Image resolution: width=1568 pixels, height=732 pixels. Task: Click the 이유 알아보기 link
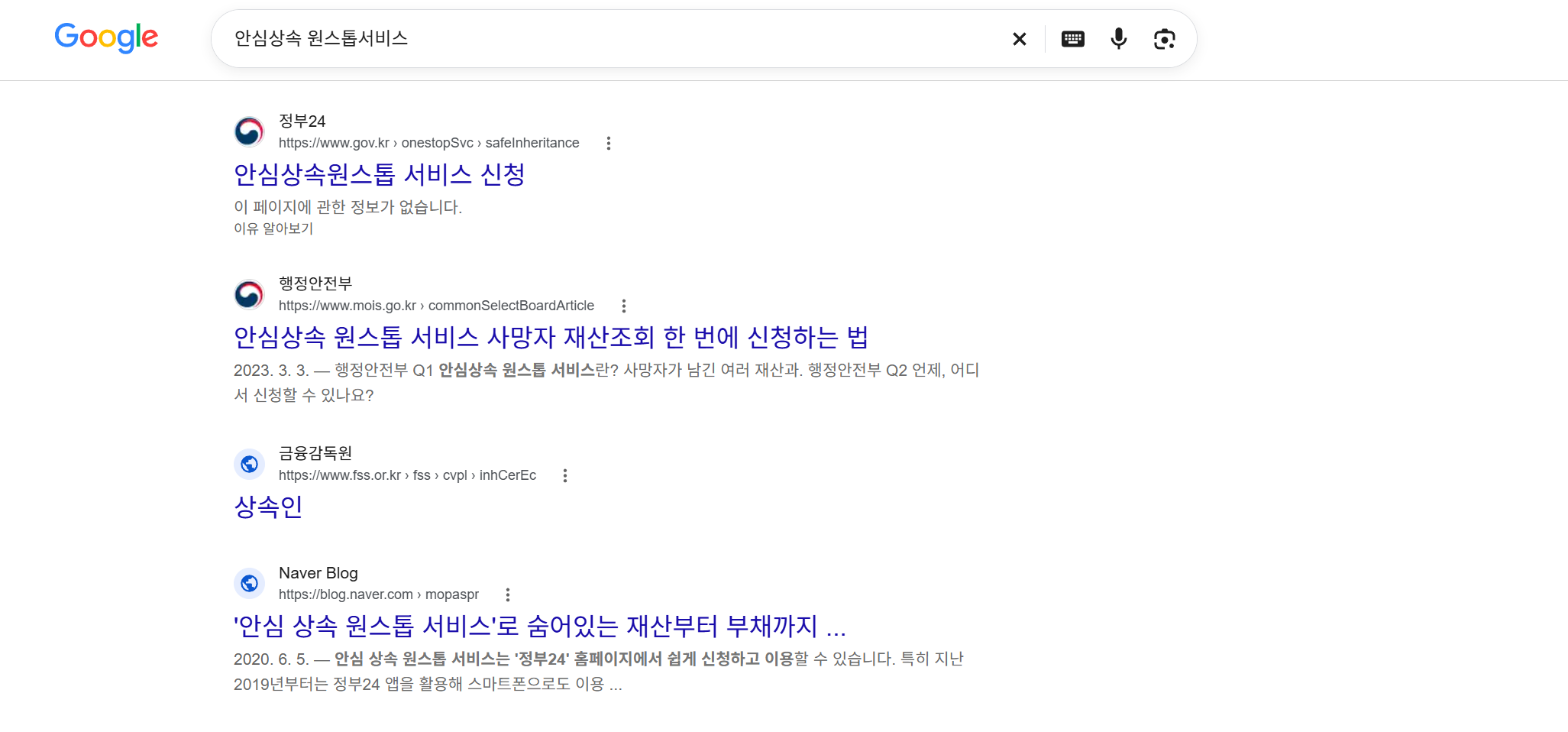[x=273, y=228]
